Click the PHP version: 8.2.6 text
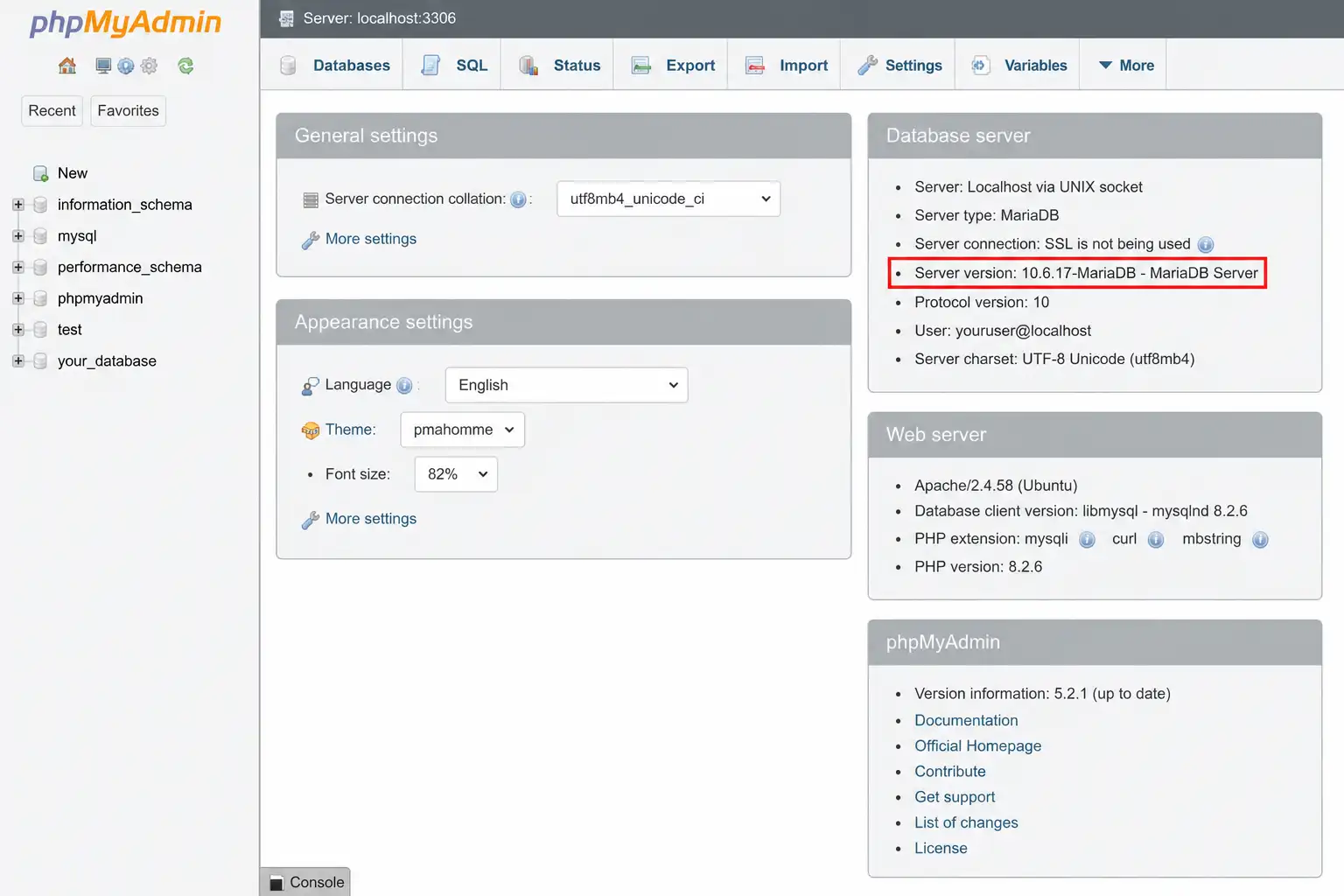 [x=978, y=566]
